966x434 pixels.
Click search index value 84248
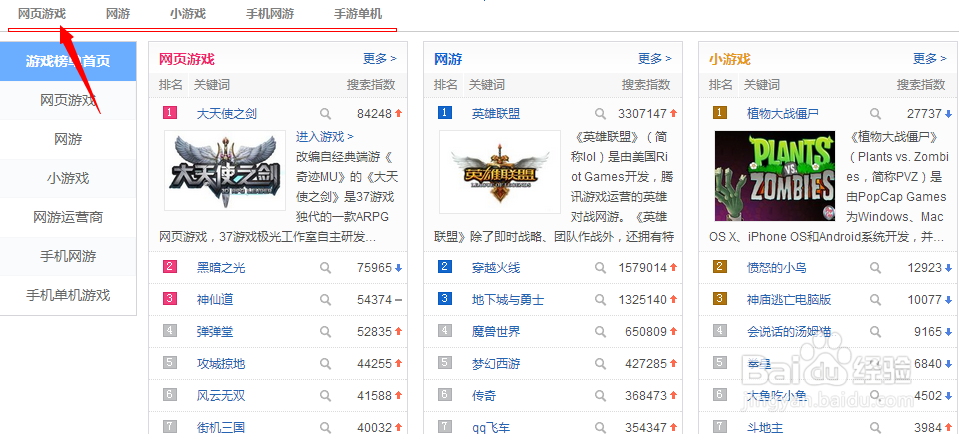click(x=375, y=114)
